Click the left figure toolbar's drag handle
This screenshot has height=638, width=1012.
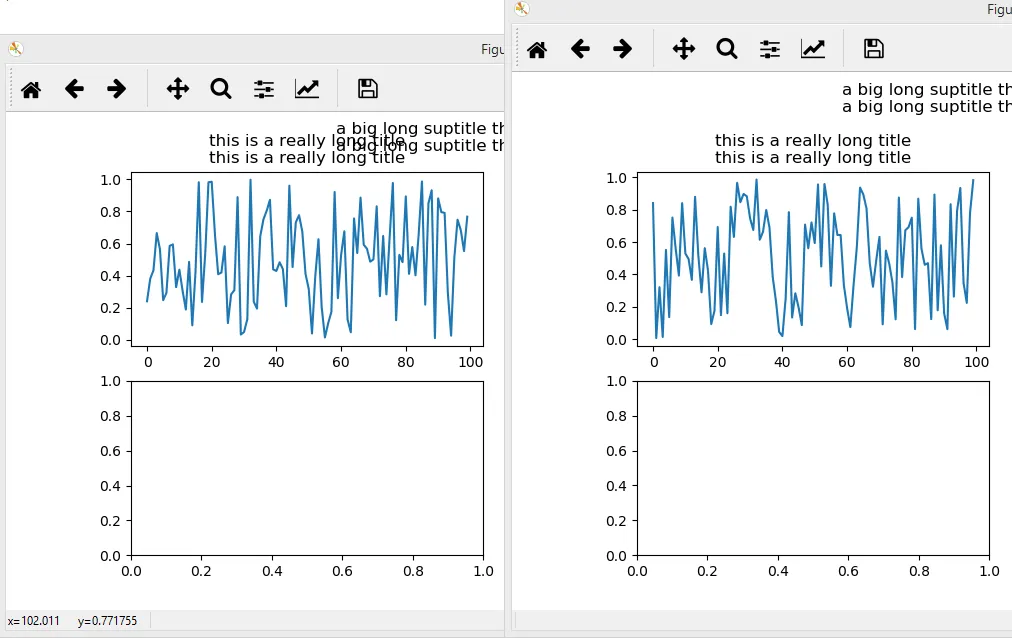point(11,89)
